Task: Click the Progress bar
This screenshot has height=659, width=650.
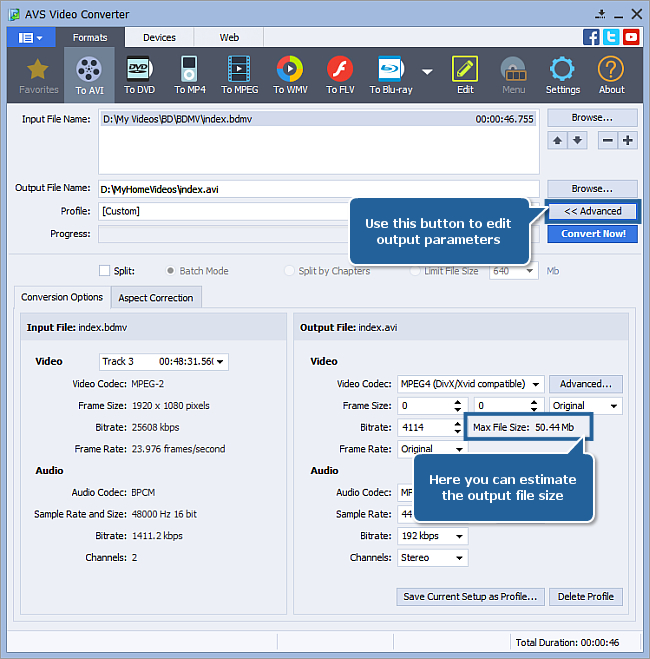Action: pos(224,234)
